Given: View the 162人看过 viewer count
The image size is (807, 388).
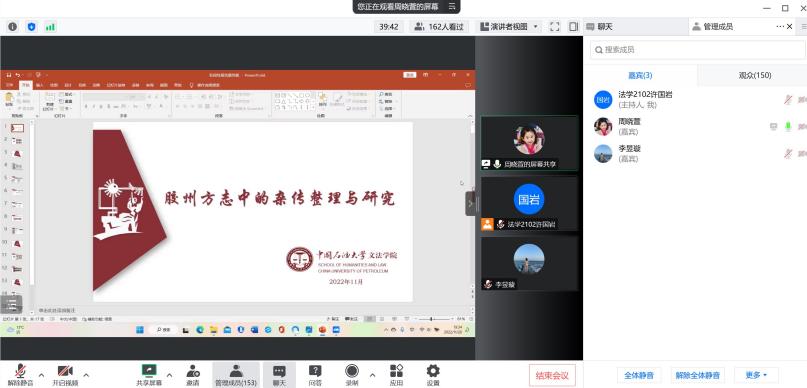Looking at the screenshot, I should click(x=439, y=27).
